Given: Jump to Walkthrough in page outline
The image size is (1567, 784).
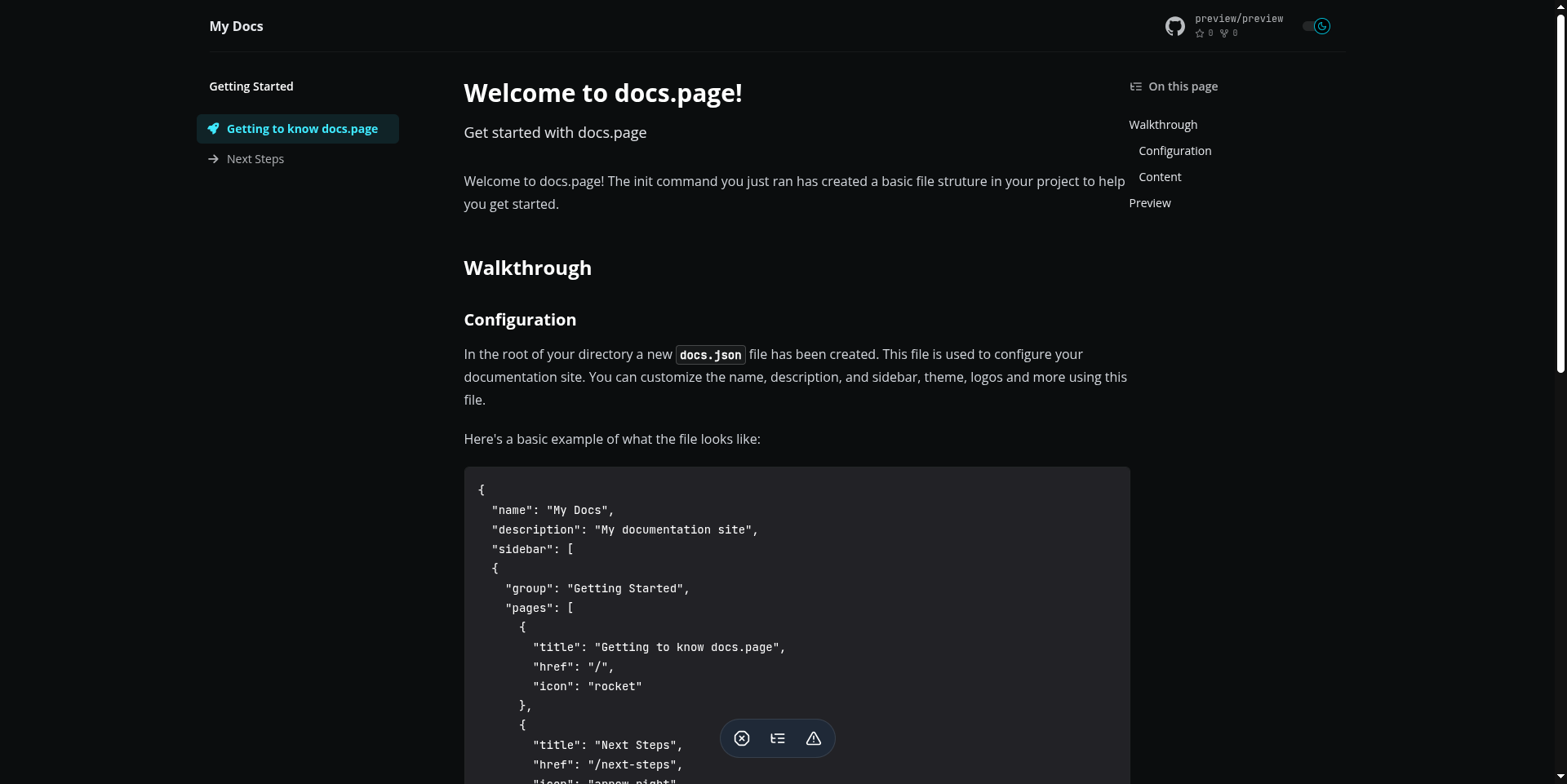Looking at the screenshot, I should coord(1163,125).
